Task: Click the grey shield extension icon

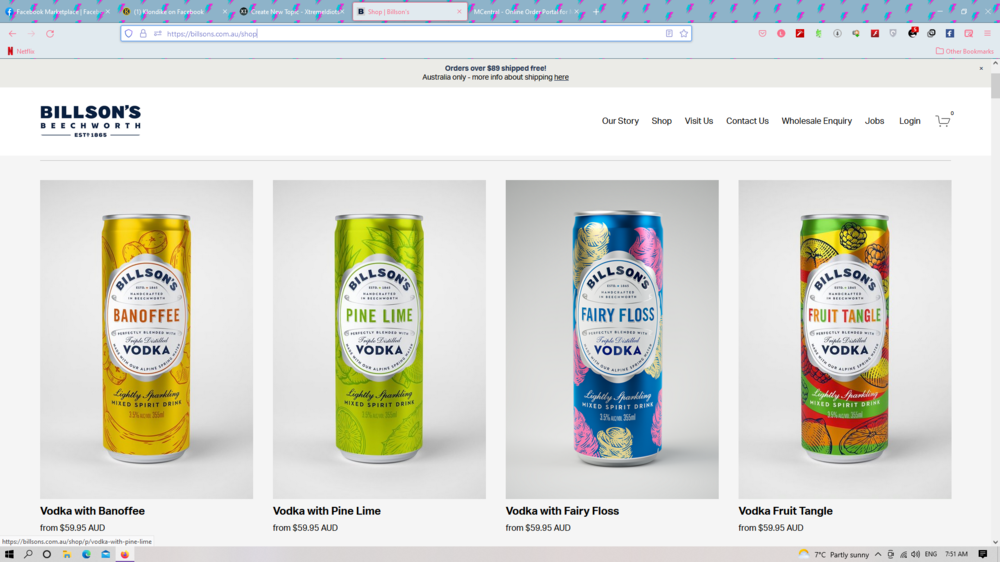Action: point(893,34)
